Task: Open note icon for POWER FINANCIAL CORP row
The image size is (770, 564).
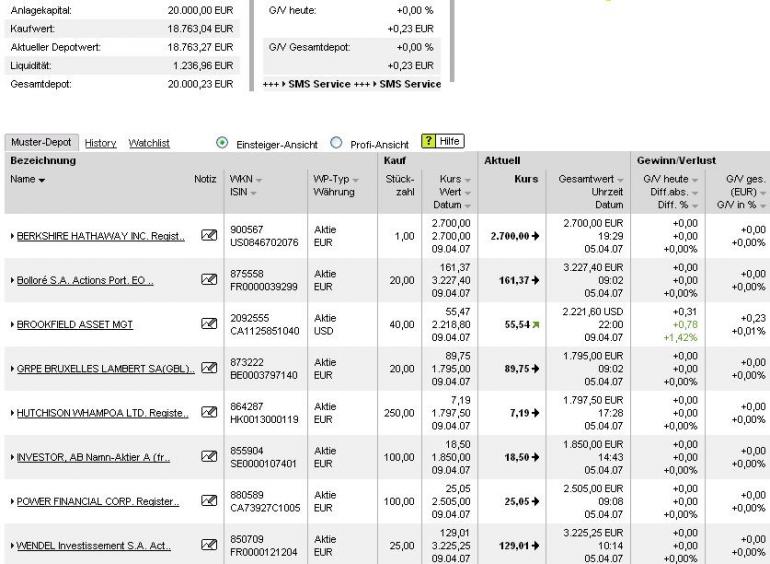Action: click(209, 500)
